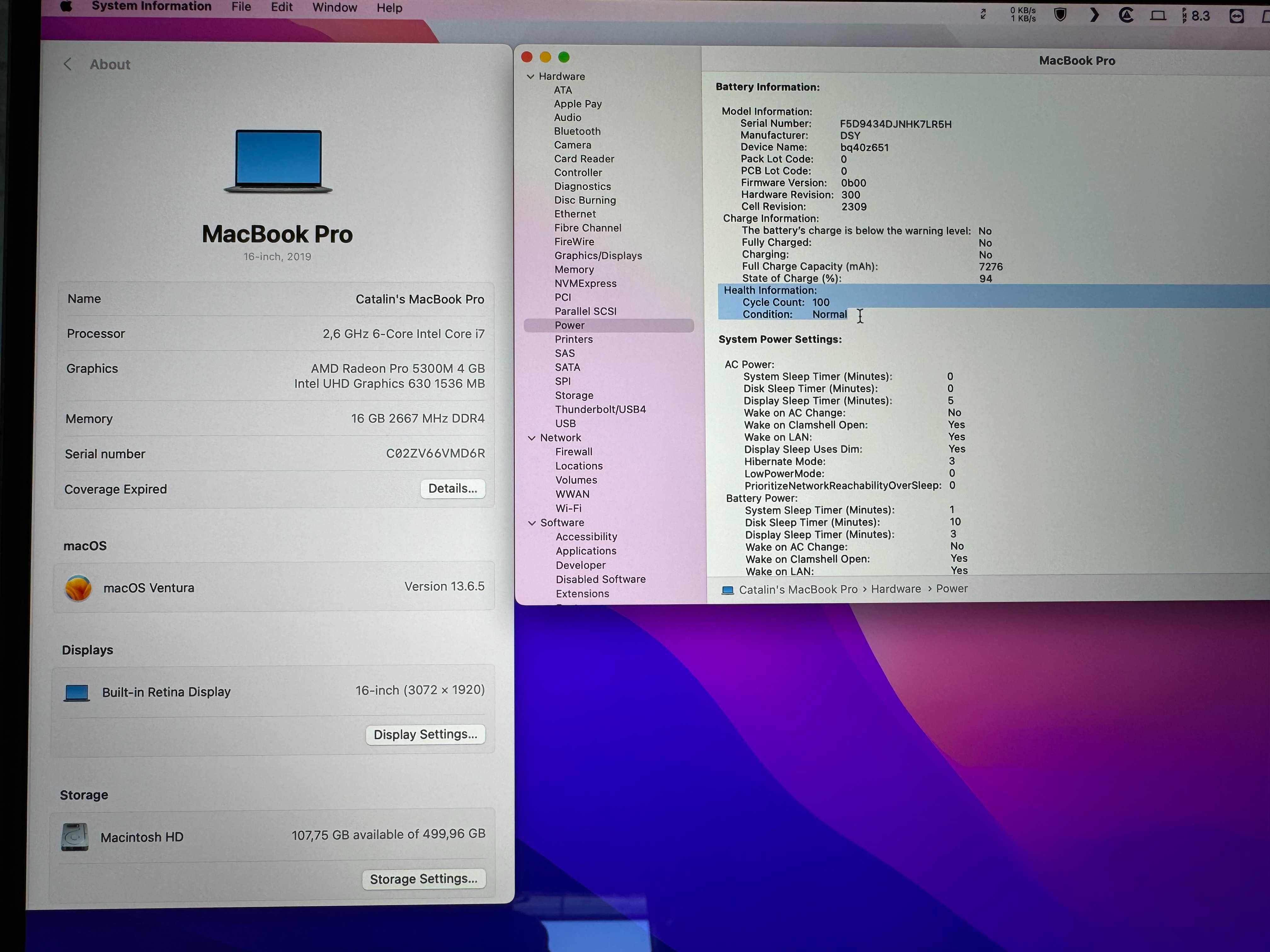Select ATA in the sidebar

[563, 90]
